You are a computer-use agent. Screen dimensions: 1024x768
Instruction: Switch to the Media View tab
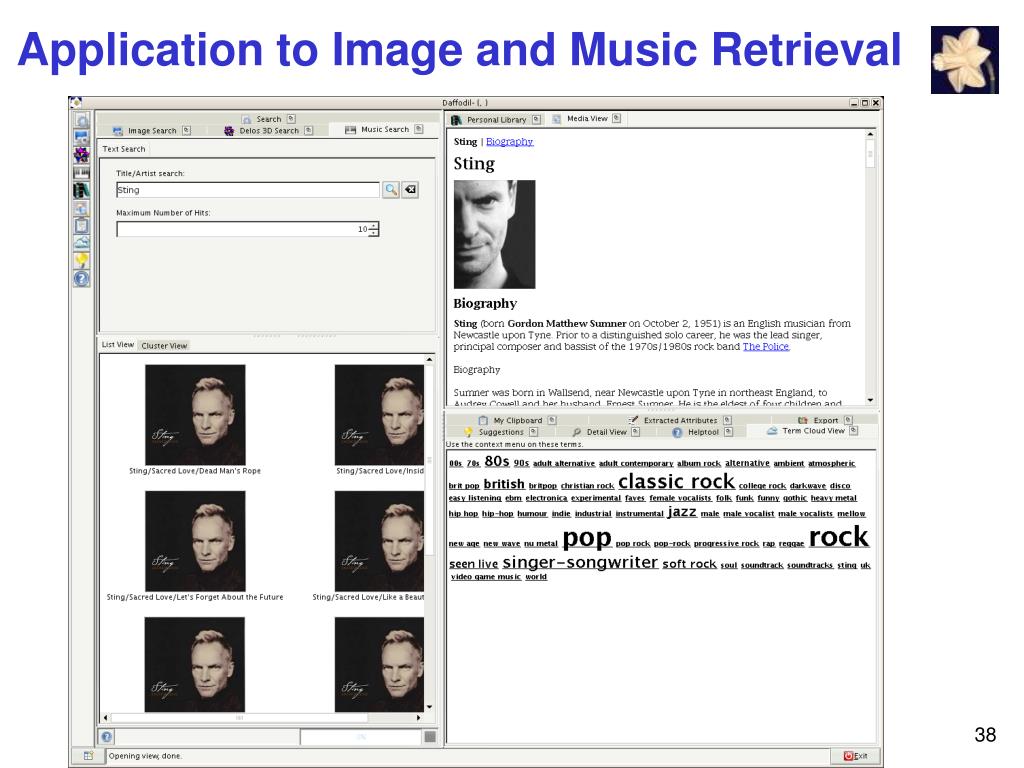586,118
